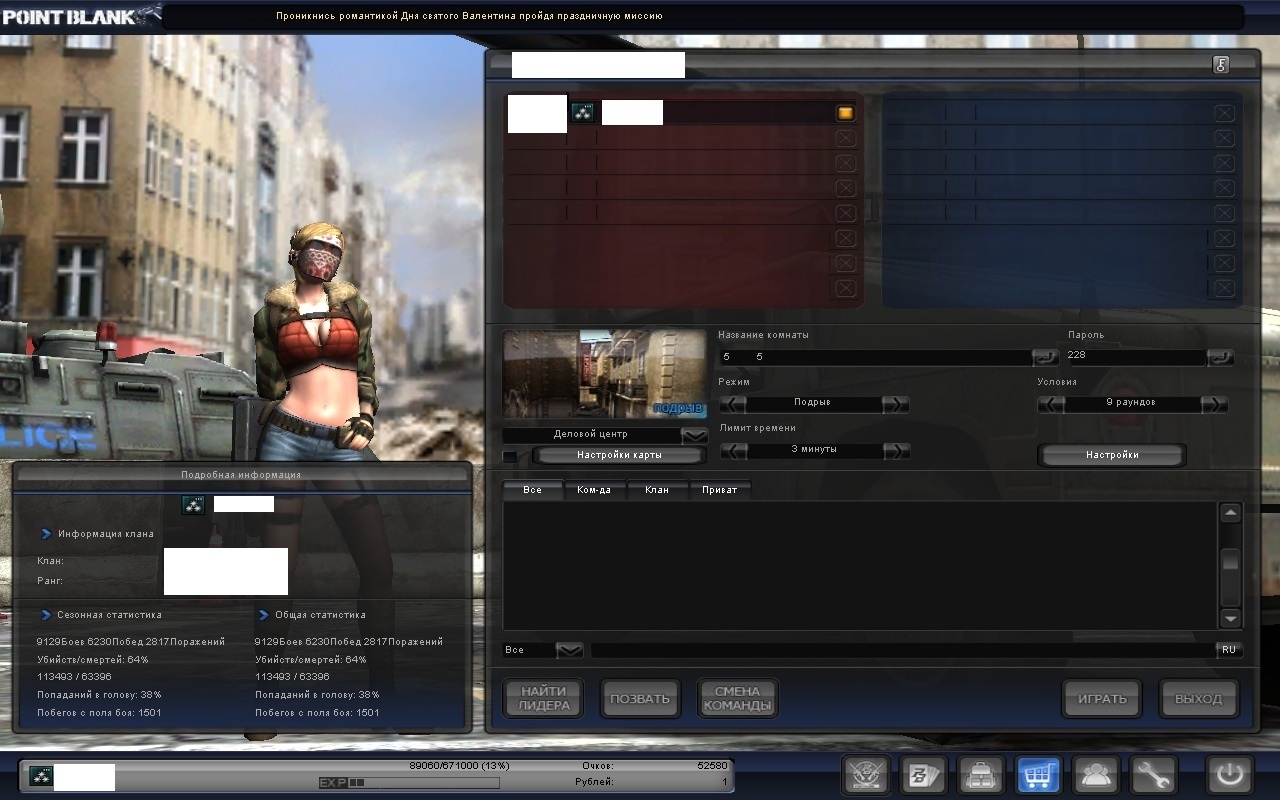Image resolution: width=1280 pixels, height=800 pixels.
Task: Expand the Деловой центр map dropdown
Action: click(694, 435)
